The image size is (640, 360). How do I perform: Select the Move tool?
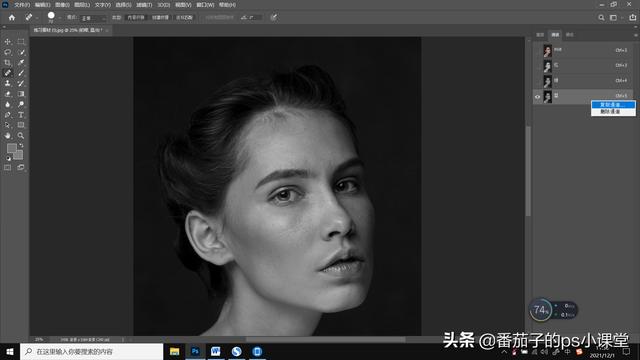[x=7, y=42]
